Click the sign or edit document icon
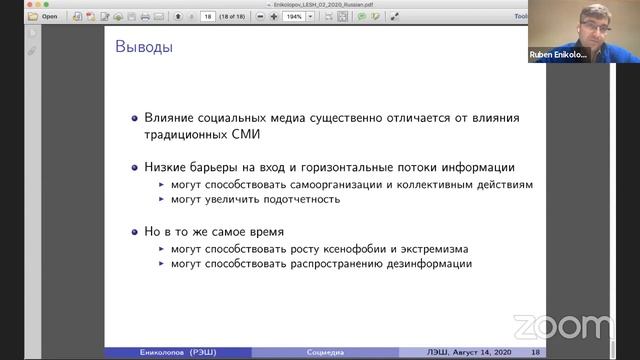Screen dimensions: 640x360 [x=105, y=17]
